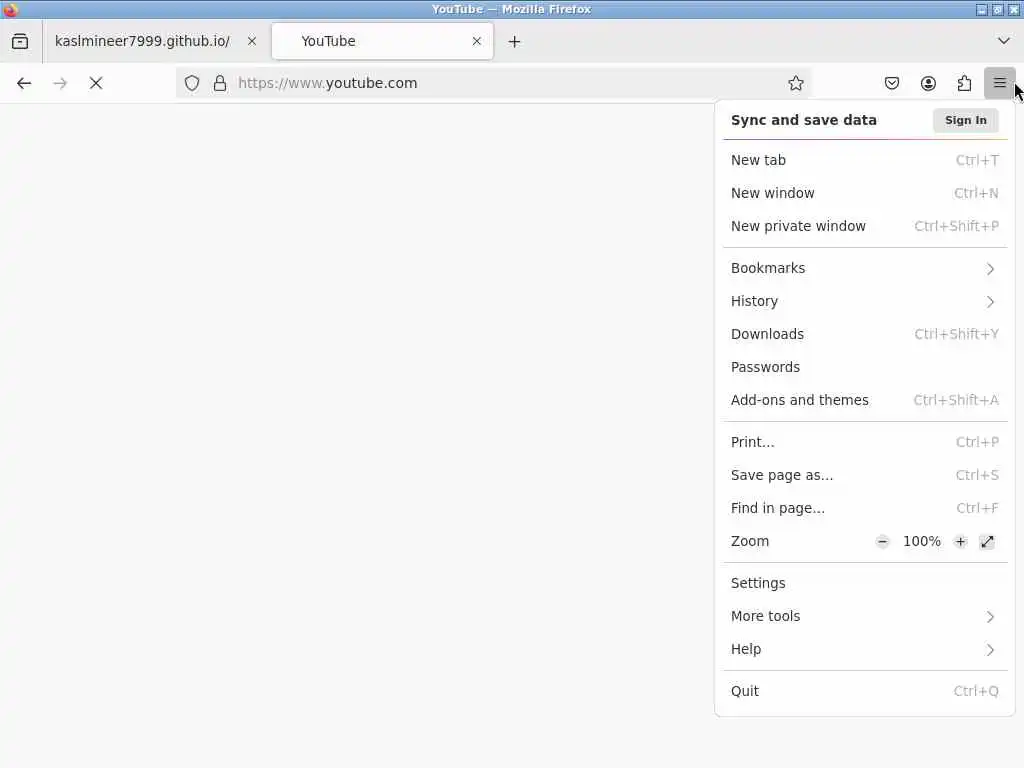
Task: Expand History submenu
Action: tap(865, 301)
